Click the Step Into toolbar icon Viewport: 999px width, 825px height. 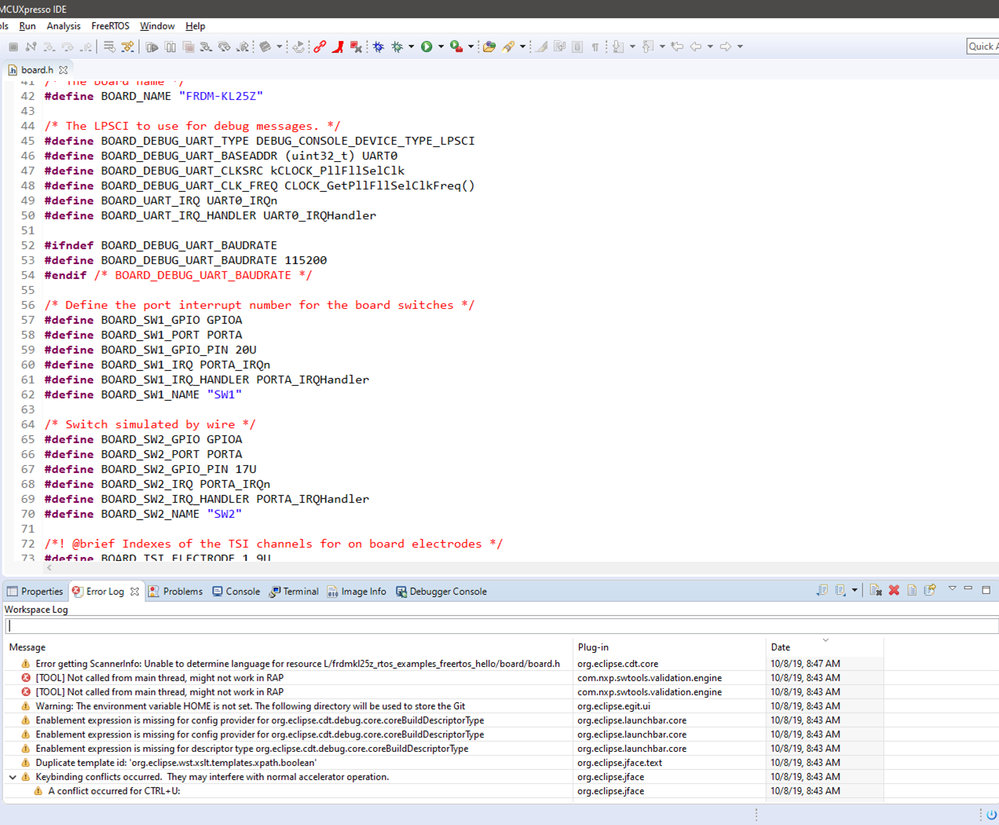click(49, 47)
